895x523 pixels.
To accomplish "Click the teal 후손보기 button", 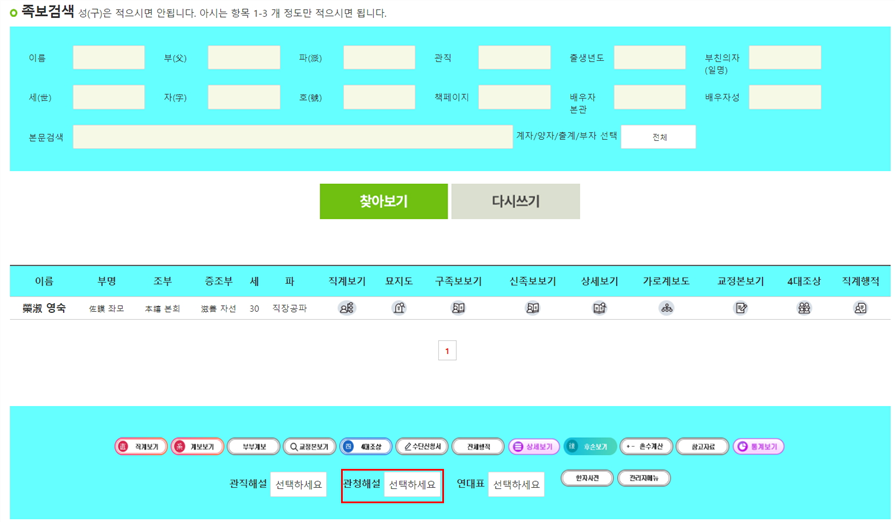I will (x=590, y=446).
